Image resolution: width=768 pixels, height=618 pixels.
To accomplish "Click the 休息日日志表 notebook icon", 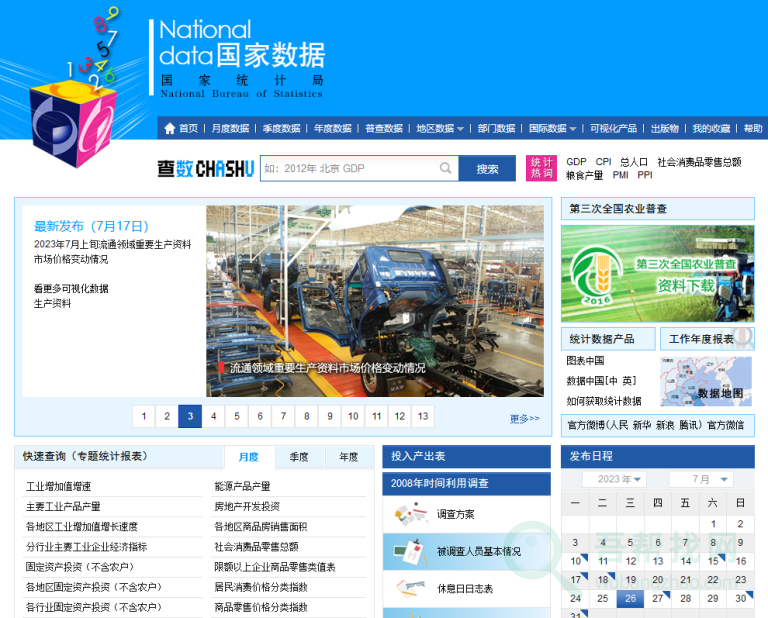I will pyautogui.click(x=409, y=588).
